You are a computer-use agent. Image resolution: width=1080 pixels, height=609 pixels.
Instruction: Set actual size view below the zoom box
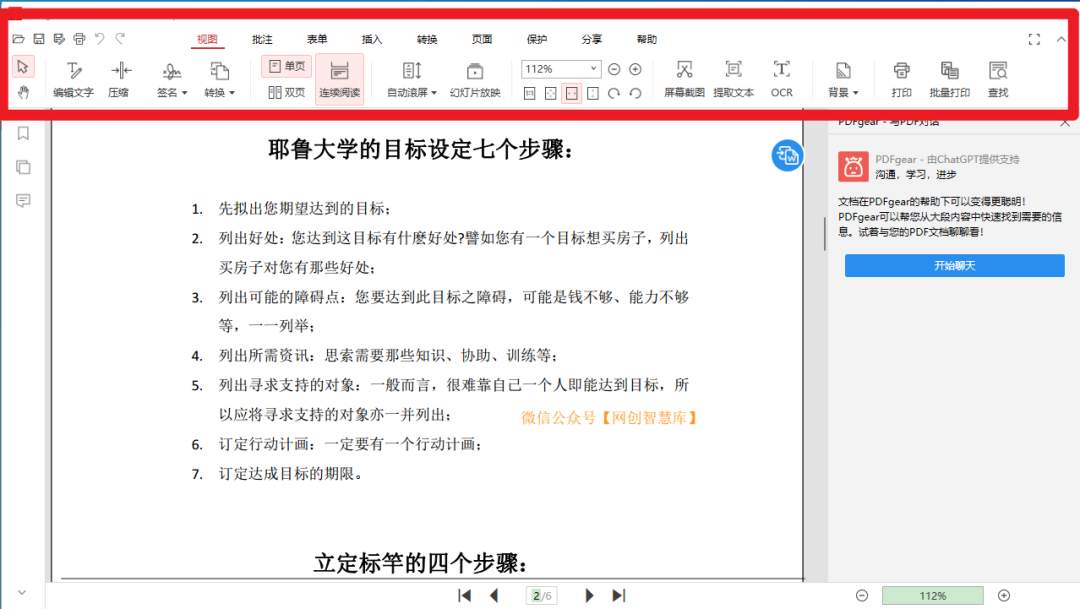pyautogui.click(x=530, y=93)
